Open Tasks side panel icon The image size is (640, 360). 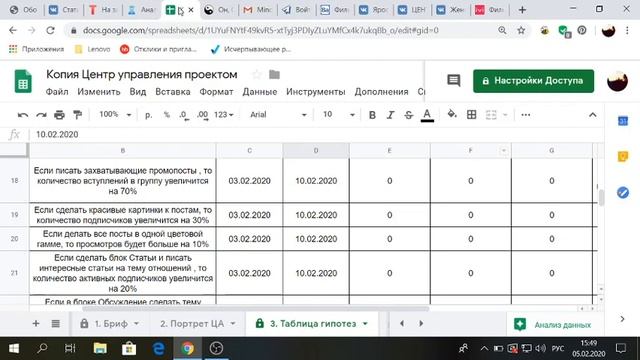point(623,192)
